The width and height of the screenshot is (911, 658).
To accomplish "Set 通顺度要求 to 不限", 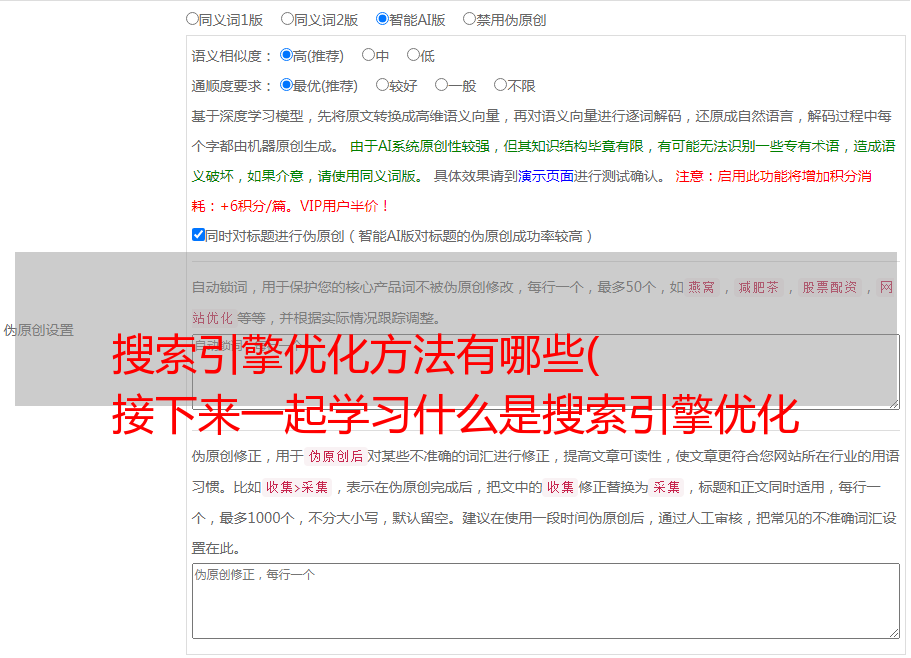I will [500, 85].
